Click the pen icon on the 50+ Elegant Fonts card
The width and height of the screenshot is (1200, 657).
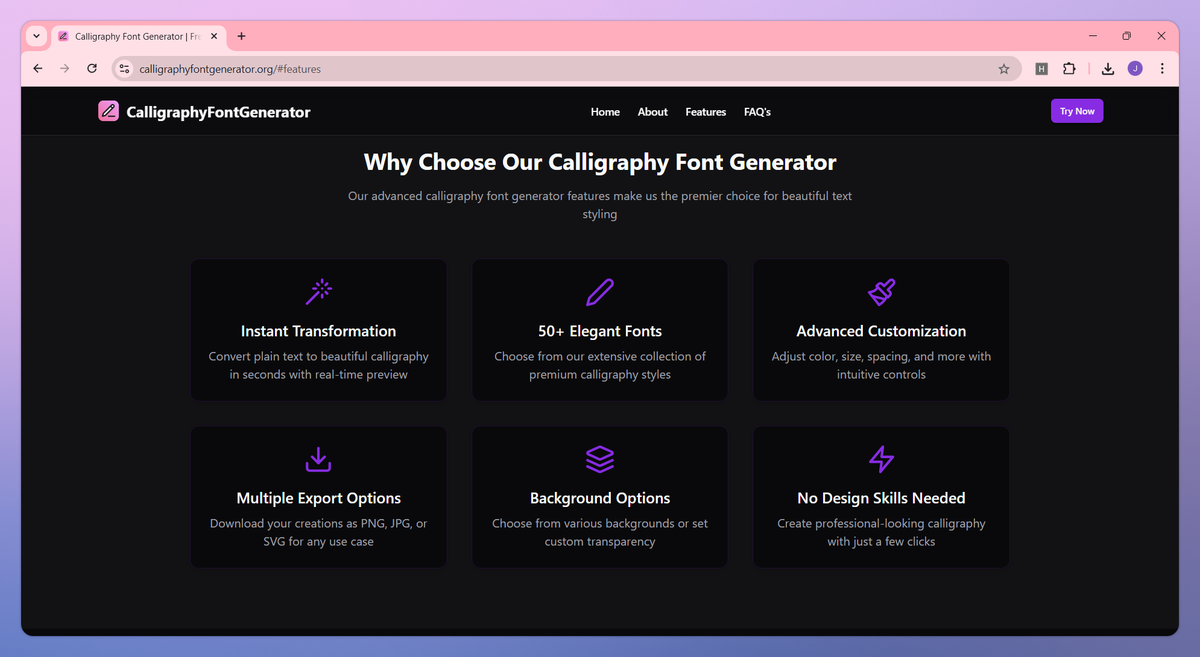pyautogui.click(x=599, y=291)
